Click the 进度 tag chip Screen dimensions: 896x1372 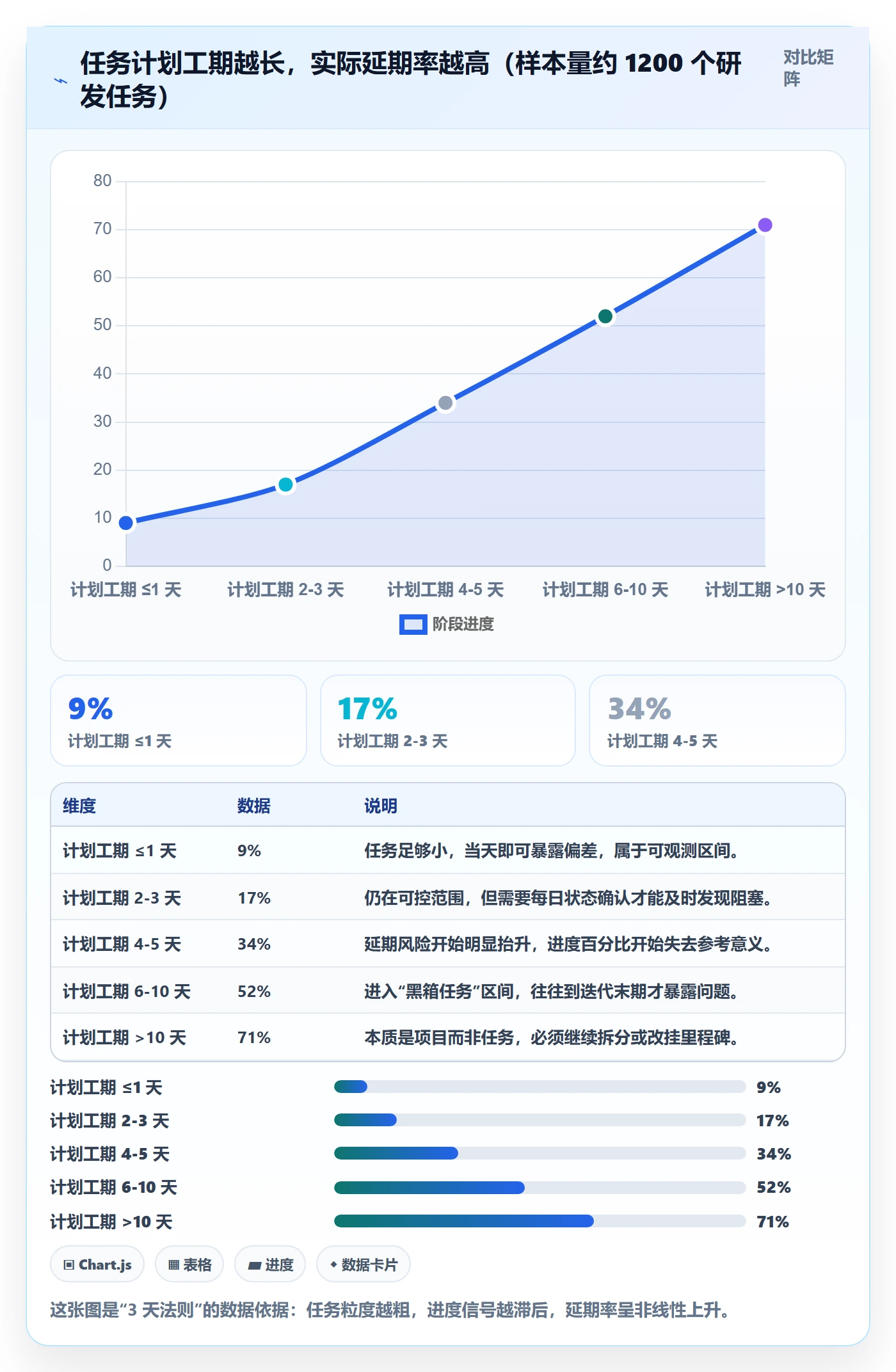(270, 1264)
